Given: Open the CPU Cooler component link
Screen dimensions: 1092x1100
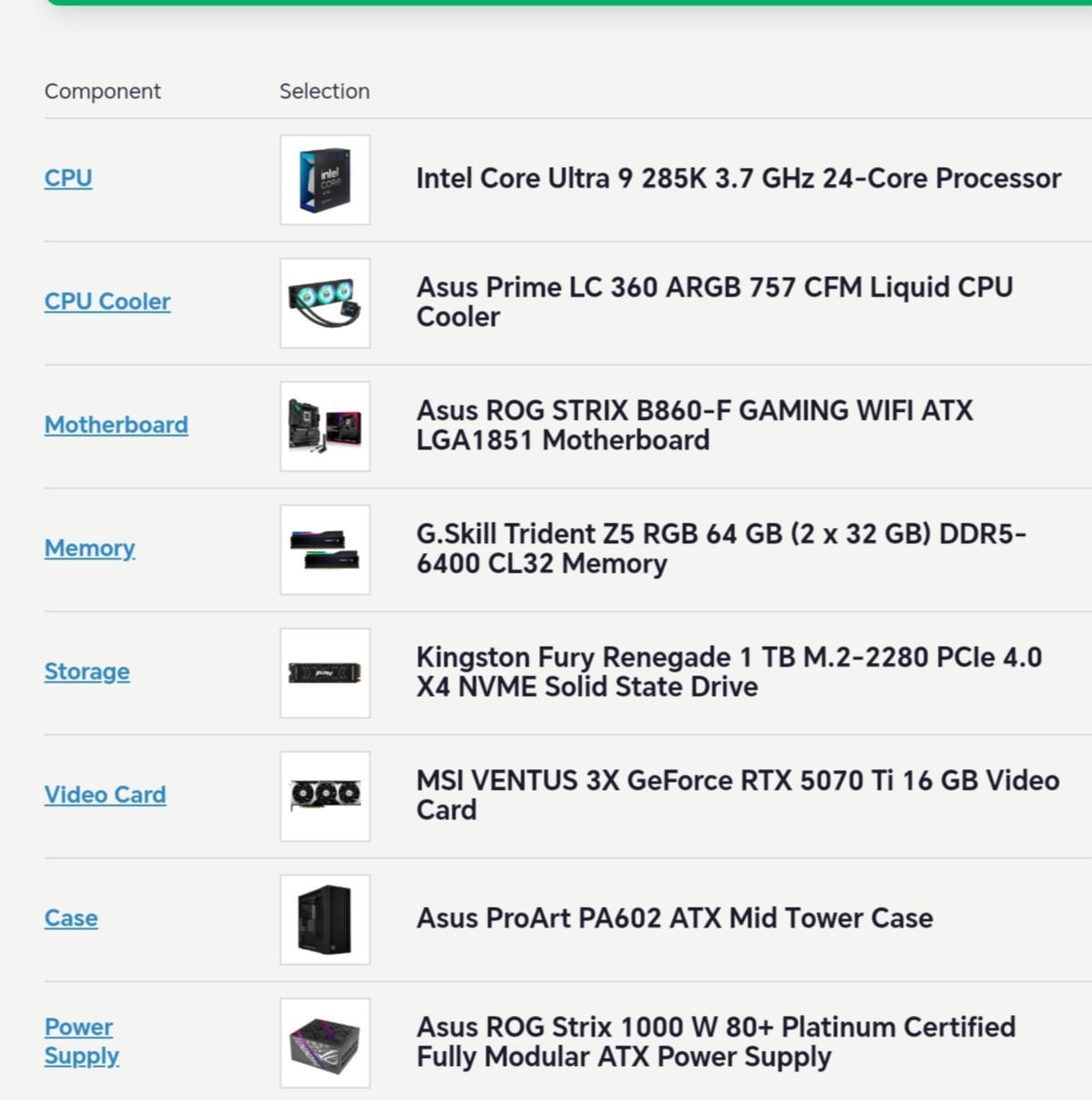Looking at the screenshot, I should tap(107, 301).
